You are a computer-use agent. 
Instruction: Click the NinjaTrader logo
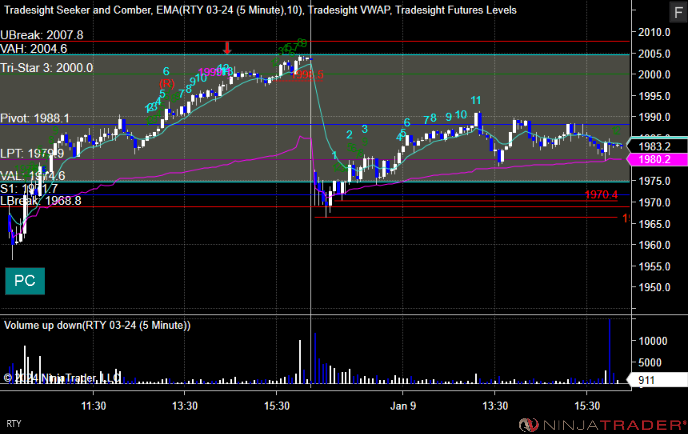(602, 424)
